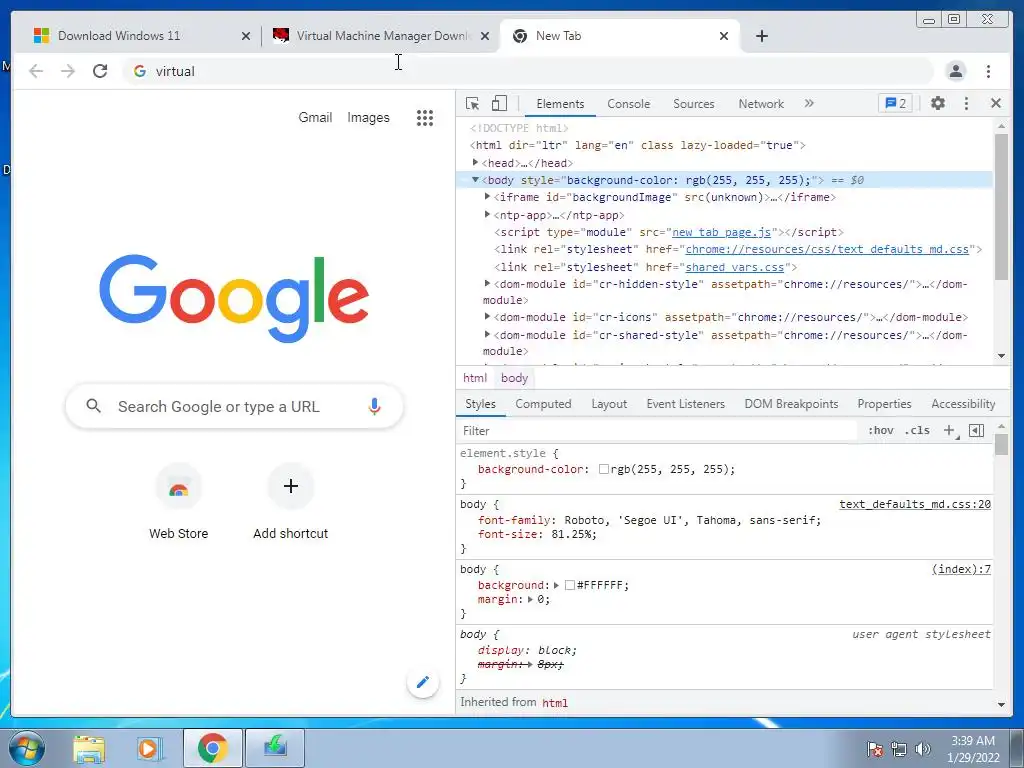
Task: Toggle the computed styles sidebar icon
Action: (976, 430)
